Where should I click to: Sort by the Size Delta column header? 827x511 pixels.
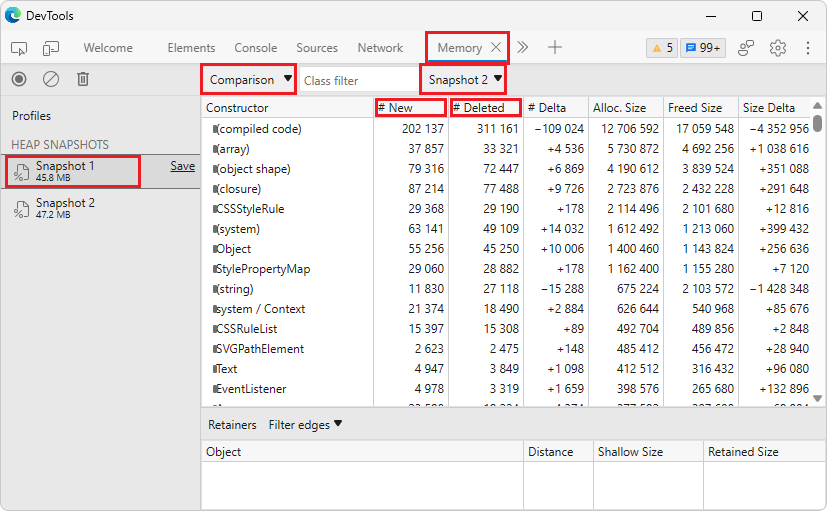point(774,108)
